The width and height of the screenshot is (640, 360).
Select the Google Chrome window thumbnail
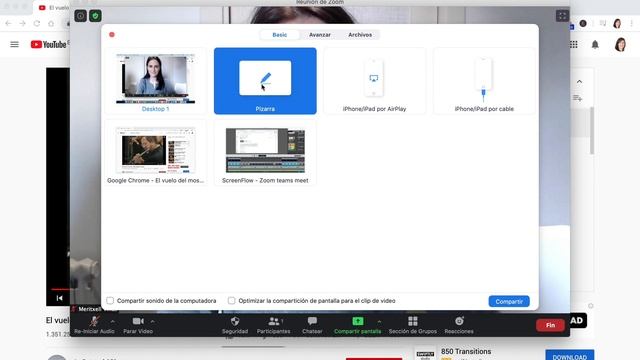pyautogui.click(x=156, y=153)
